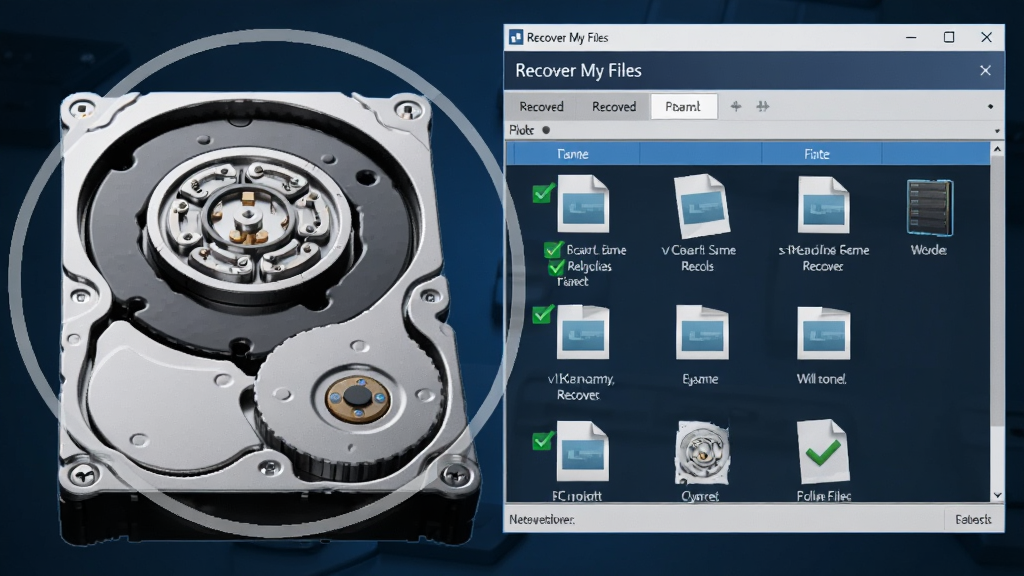Select the 'Worde' server drive icon

[x=929, y=208]
